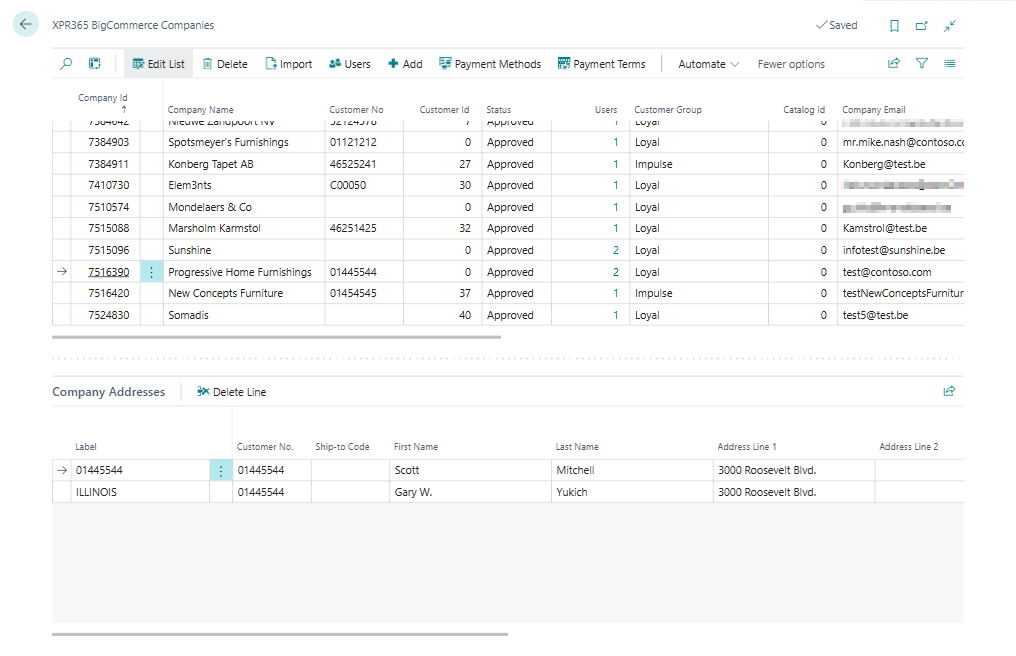Click the analysis view icon next to search
1016x656 pixels.
95,64
